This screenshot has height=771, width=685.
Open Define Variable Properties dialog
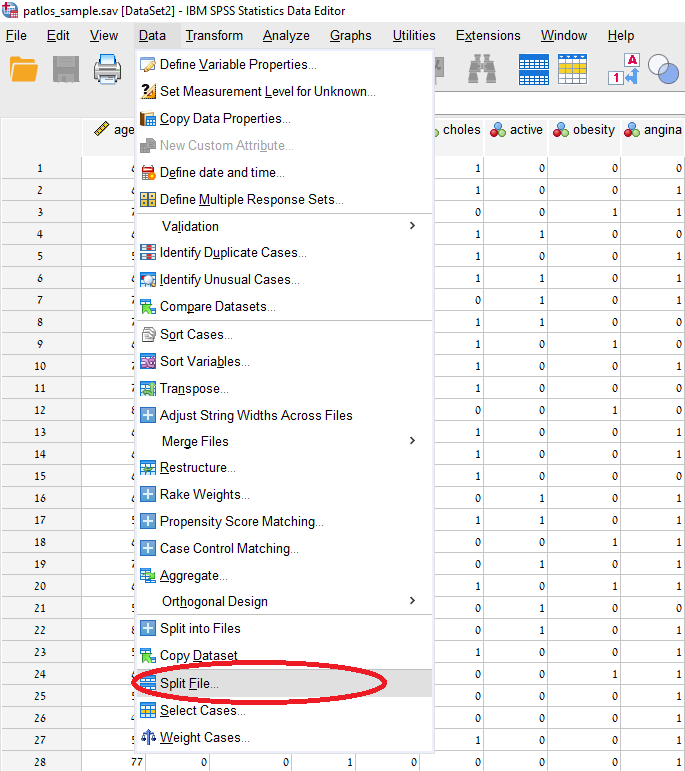(238, 64)
